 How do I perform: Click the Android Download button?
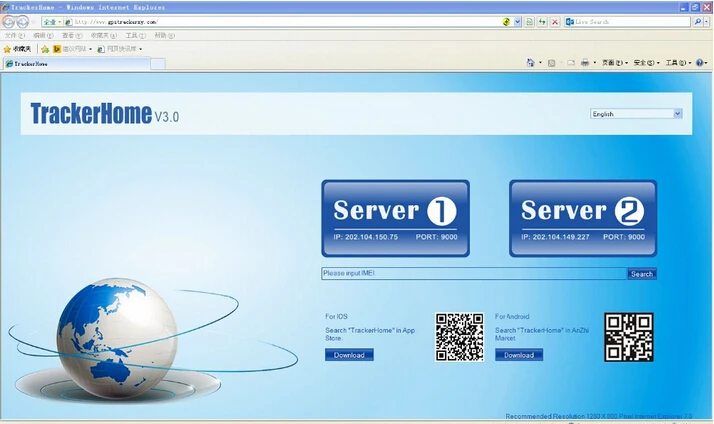coord(519,355)
